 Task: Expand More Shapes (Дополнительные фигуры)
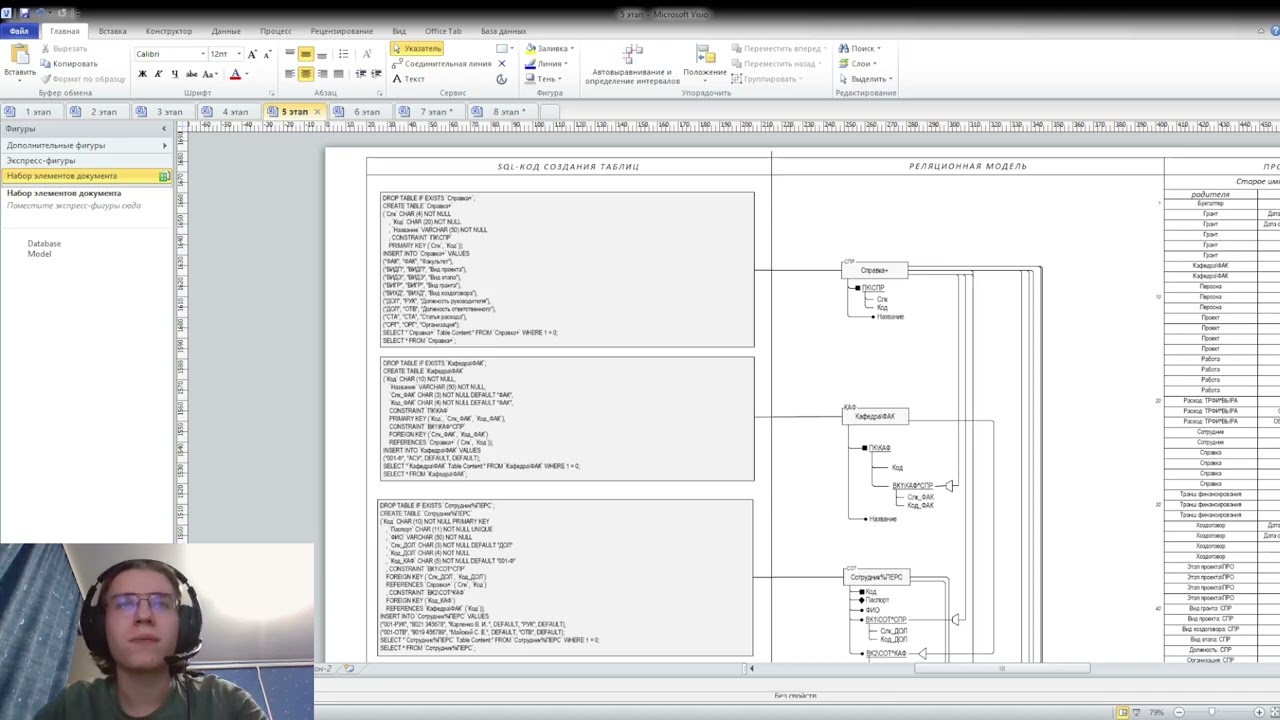(x=86, y=146)
